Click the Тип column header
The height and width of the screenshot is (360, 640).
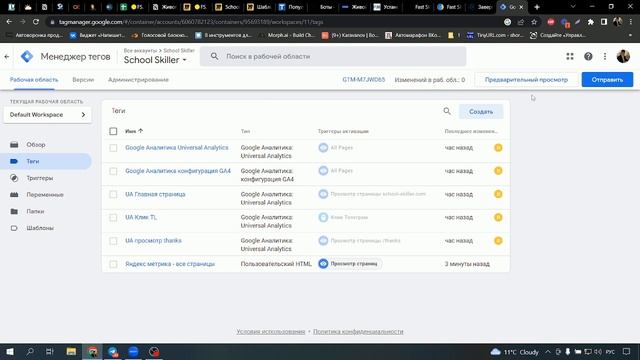245,131
